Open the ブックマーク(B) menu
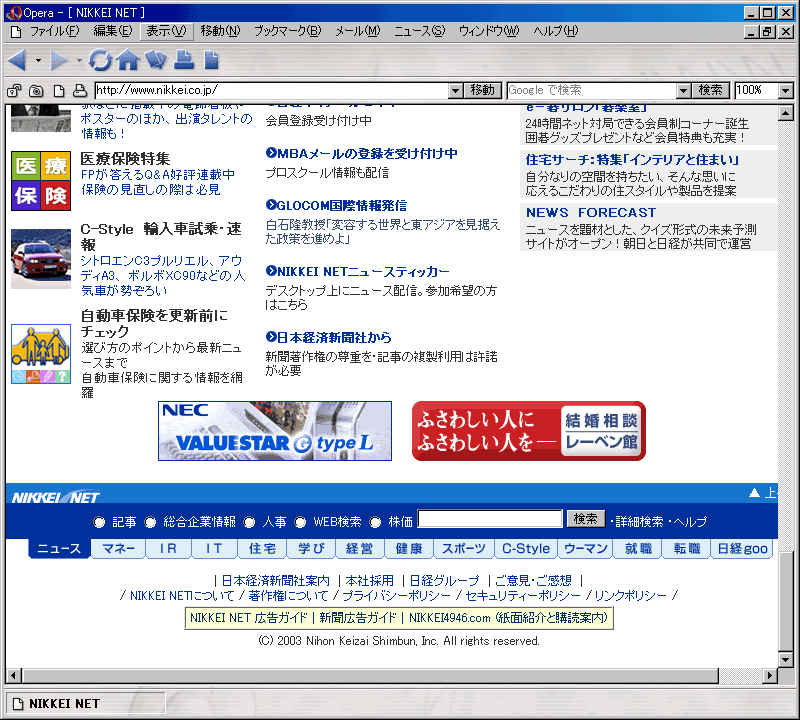Viewport: 800px width, 720px height. (288, 31)
